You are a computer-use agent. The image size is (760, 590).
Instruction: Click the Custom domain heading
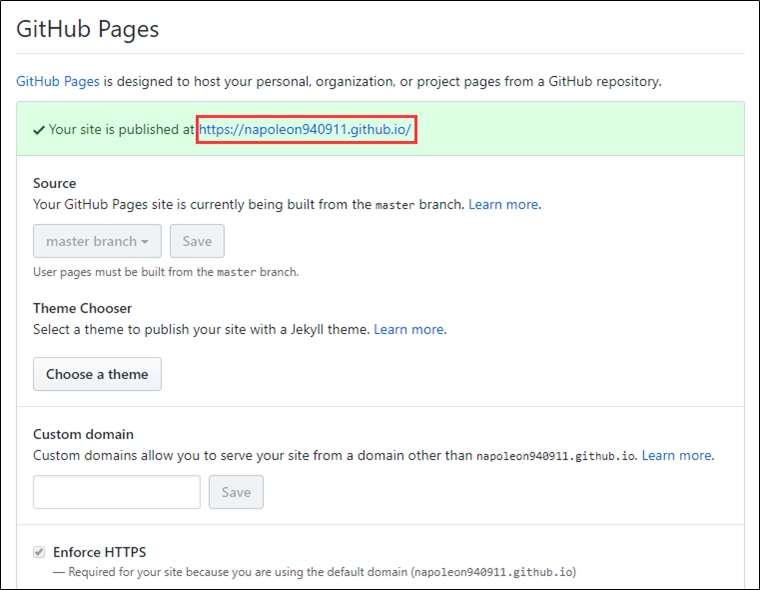[83, 434]
